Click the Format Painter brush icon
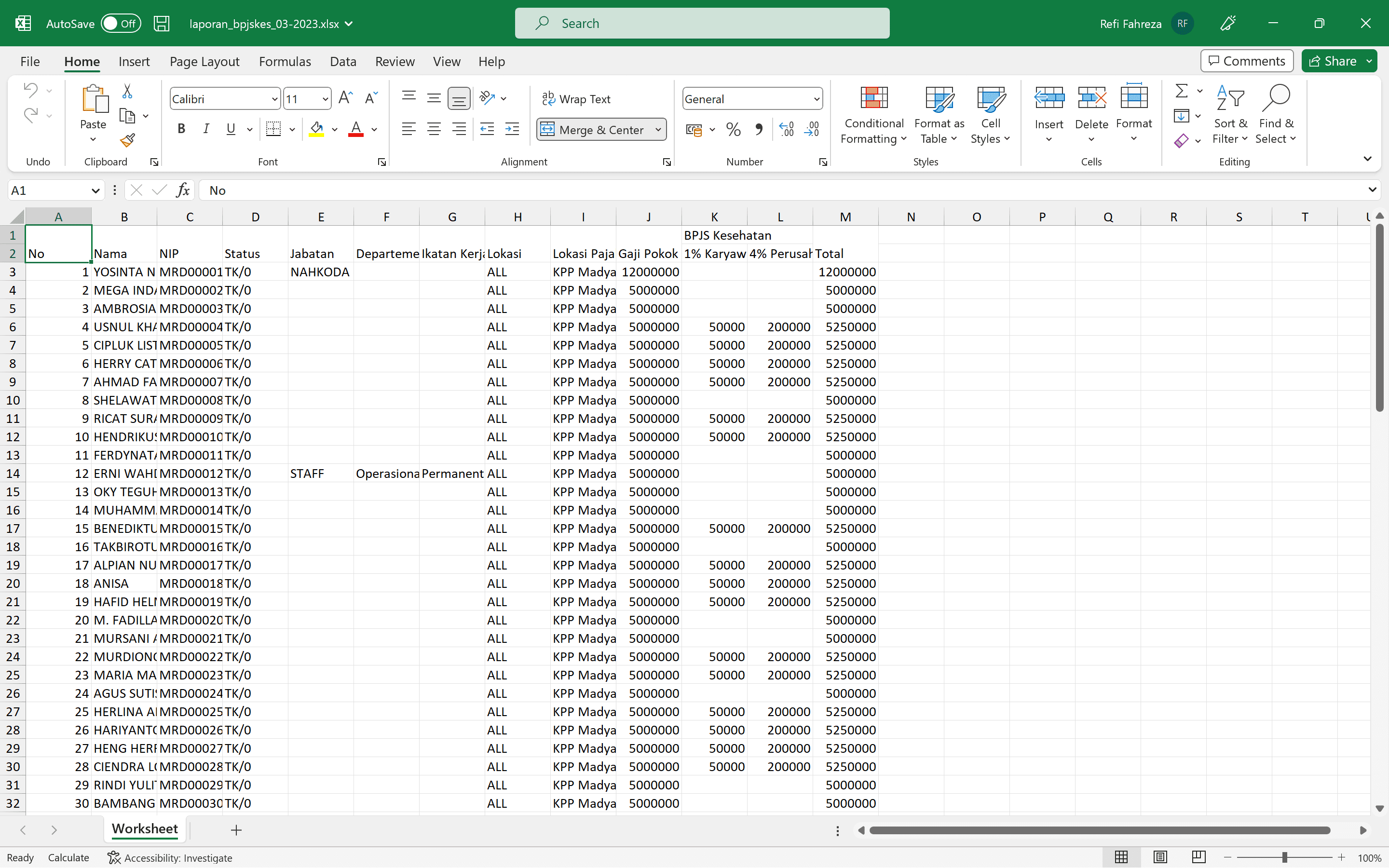This screenshot has height=868, width=1389. (127, 140)
